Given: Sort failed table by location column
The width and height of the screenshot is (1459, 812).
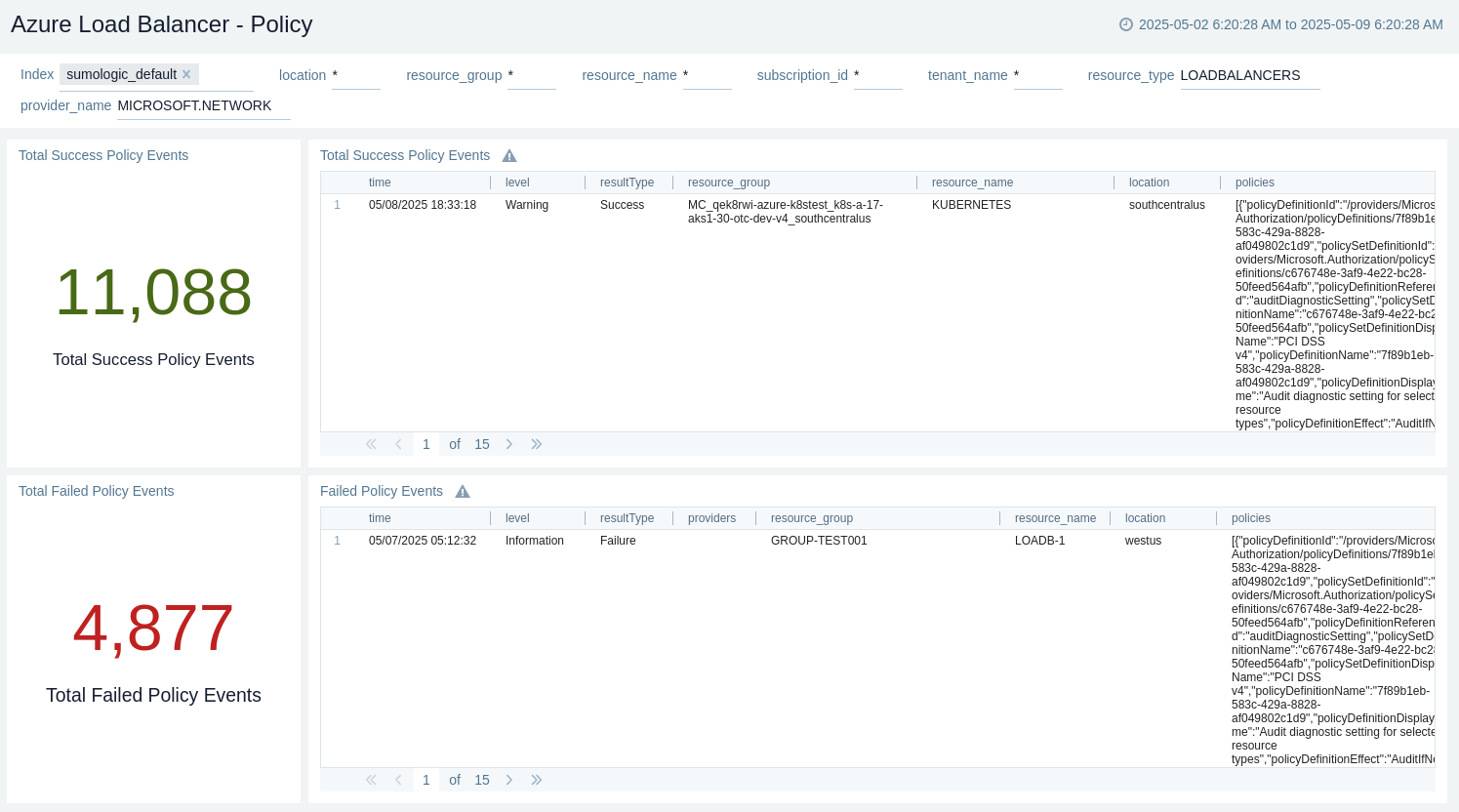Looking at the screenshot, I should pyautogui.click(x=1145, y=518).
